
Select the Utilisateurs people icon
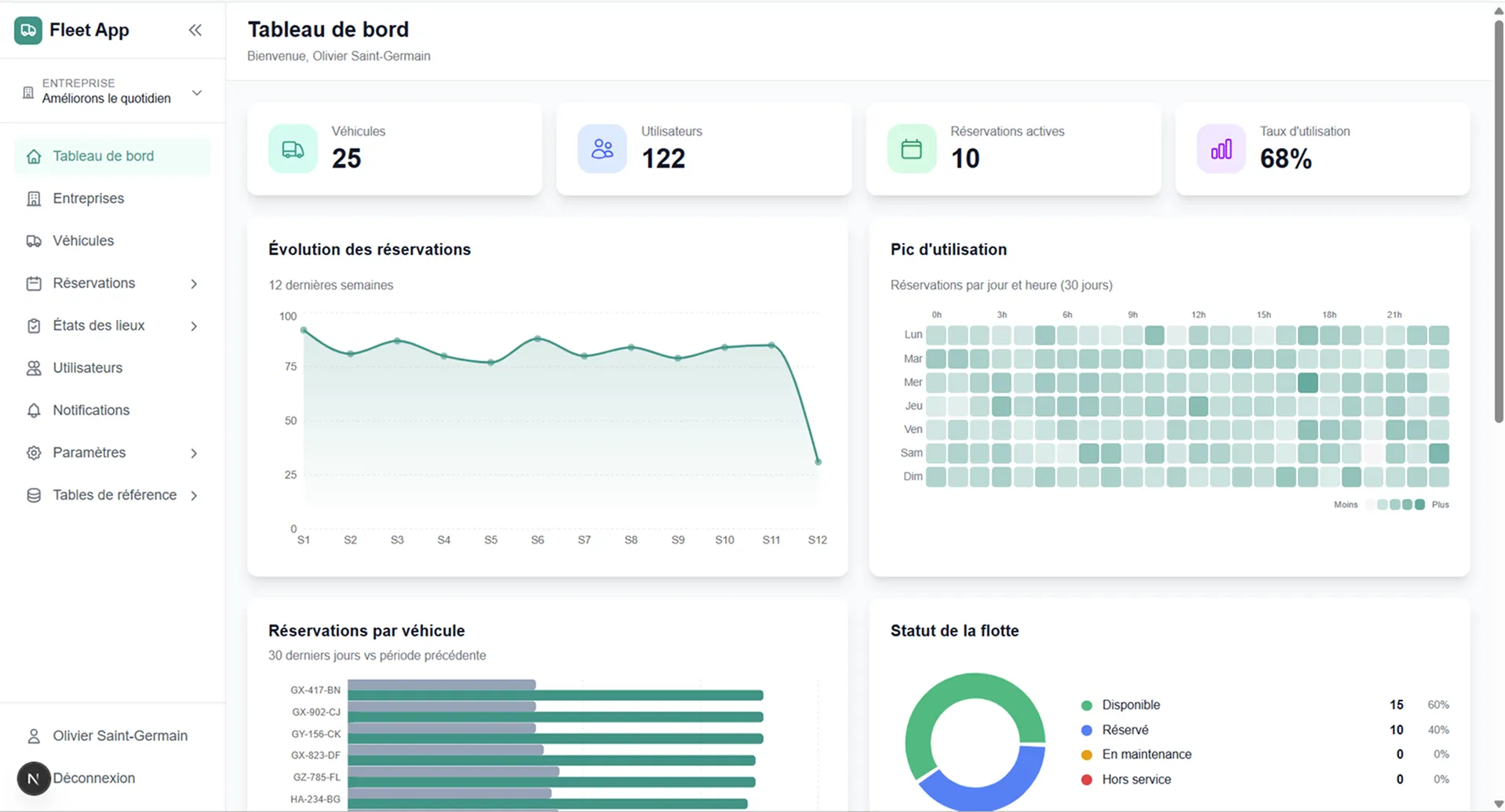click(x=33, y=367)
